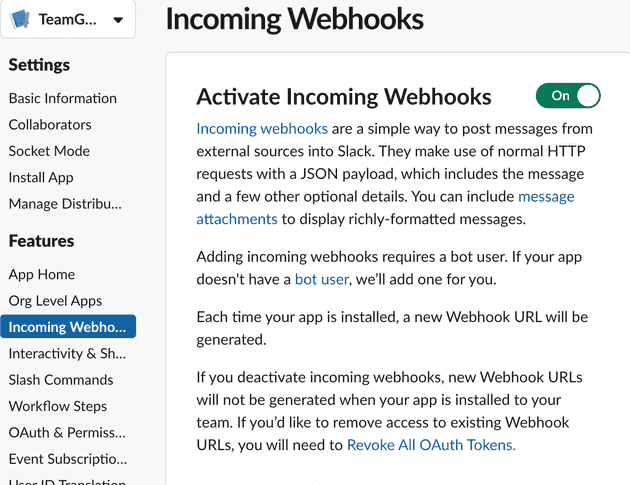Image resolution: width=630 pixels, height=485 pixels.
Task: Open OAuth & Permissions page
Action: pyautogui.click(x=67, y=433)
